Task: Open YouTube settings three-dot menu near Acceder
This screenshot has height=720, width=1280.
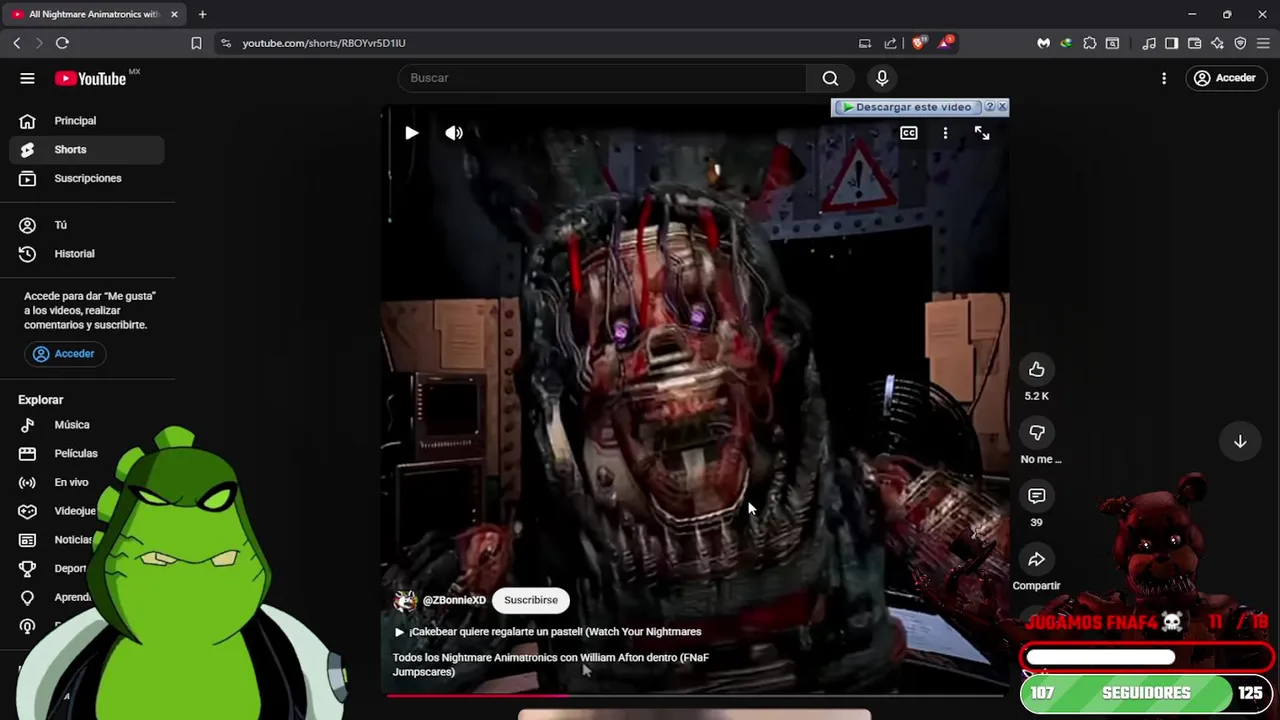Action: [1164, 78]
